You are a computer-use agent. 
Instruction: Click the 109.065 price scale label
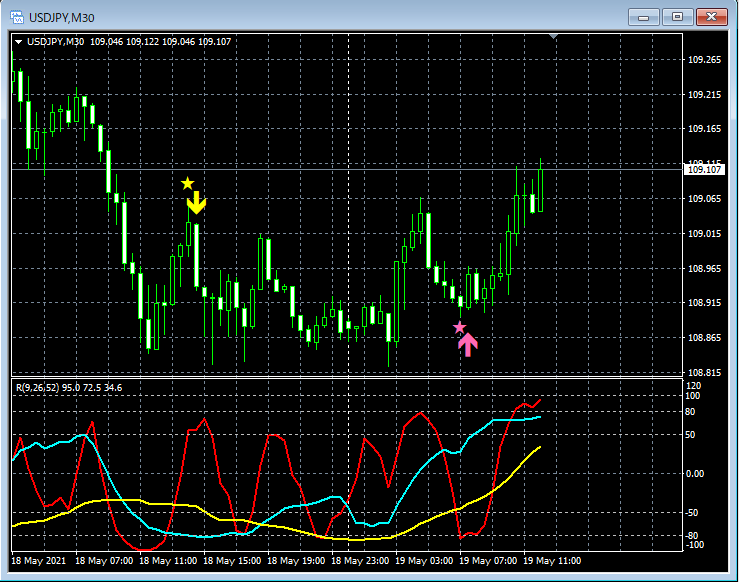point(704,198)
